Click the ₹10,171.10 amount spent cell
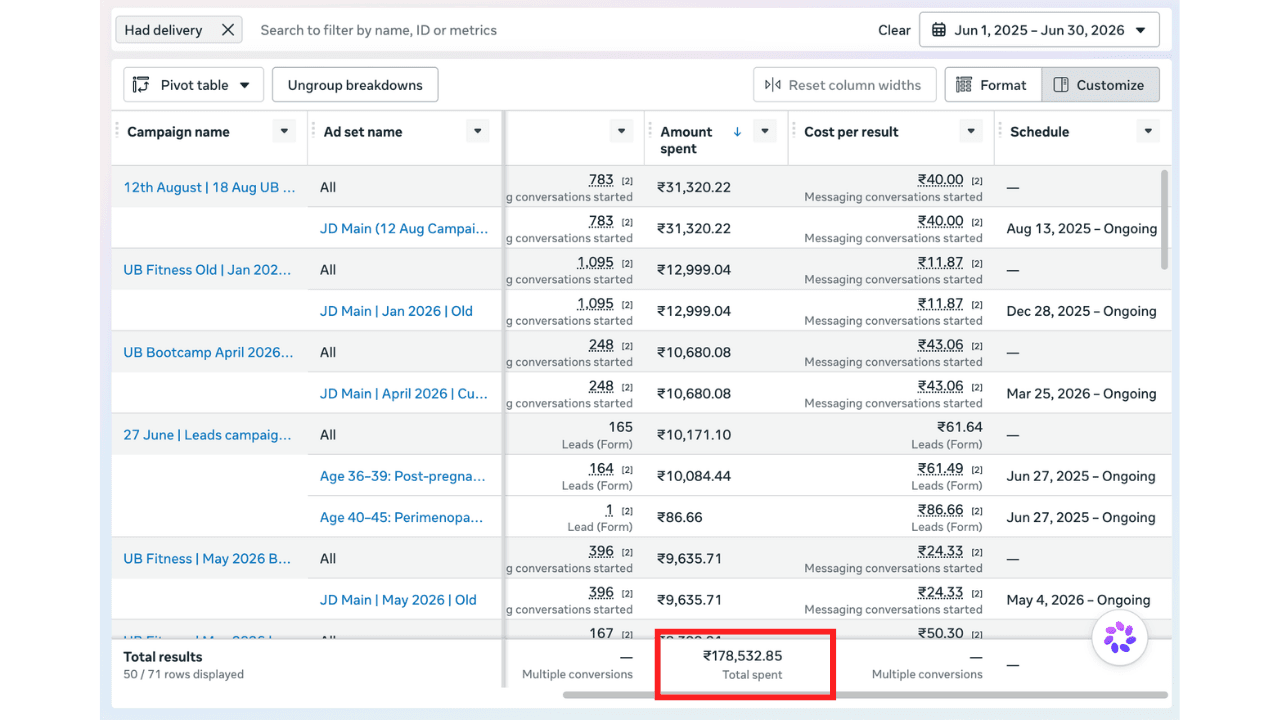1280x720 pixels. coord(694,435)
